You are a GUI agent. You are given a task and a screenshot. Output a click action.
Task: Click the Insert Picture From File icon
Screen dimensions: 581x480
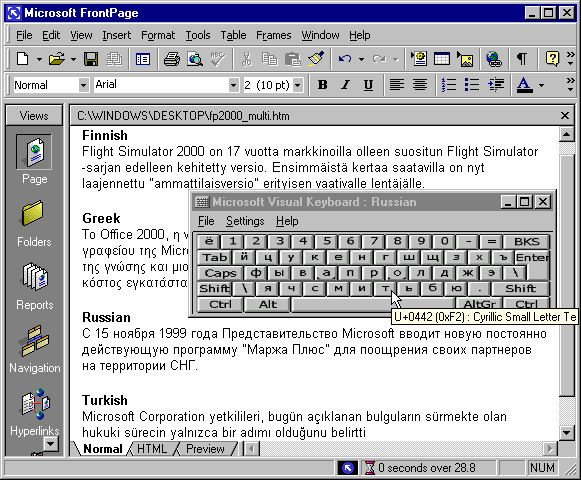point(465,59)
